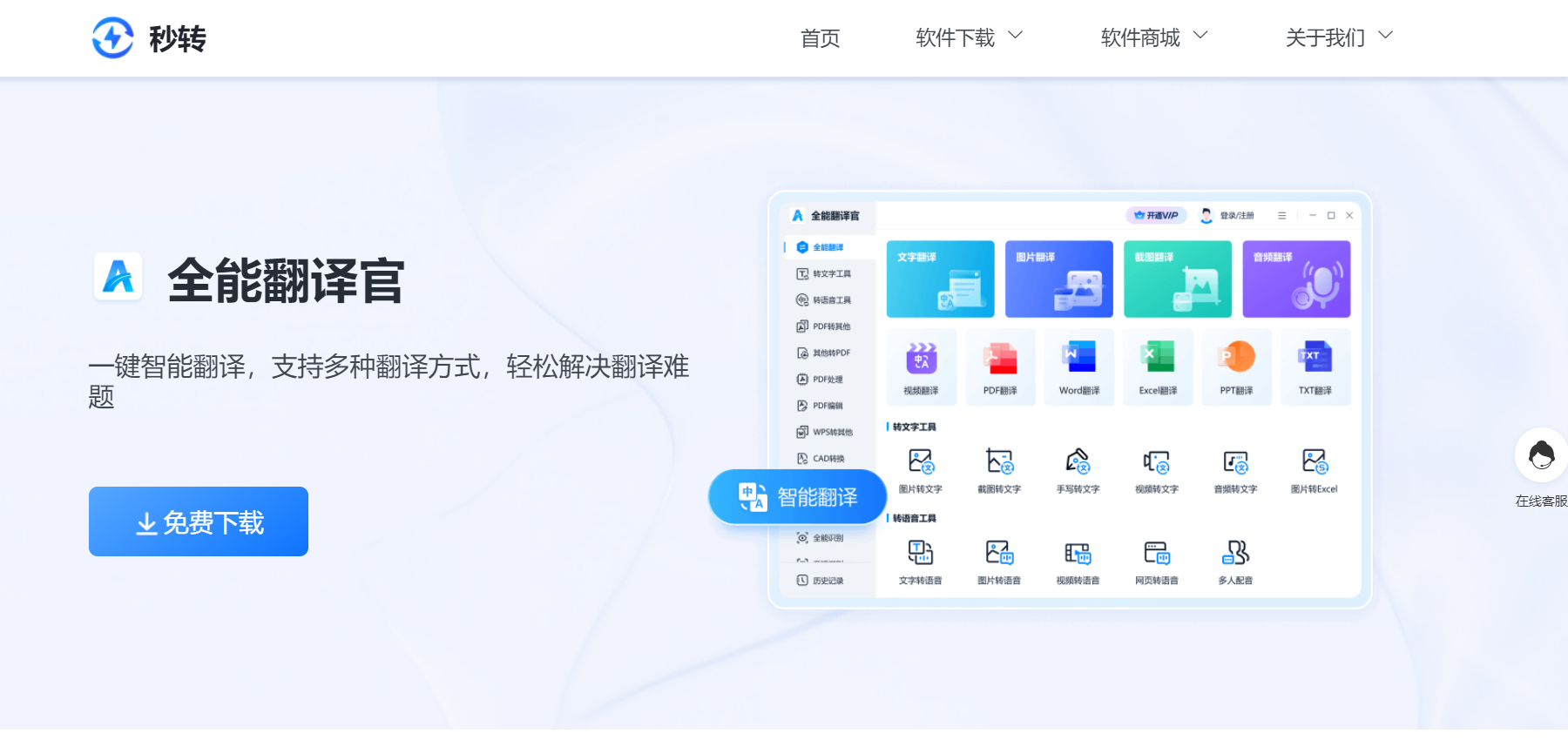Open the 软件下载 menu

coord(955,38)
